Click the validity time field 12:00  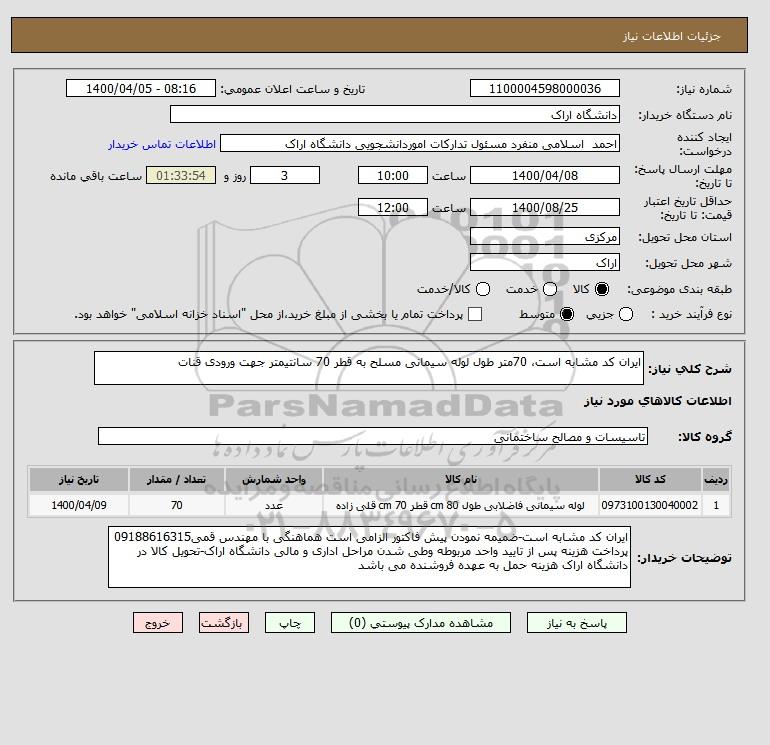point(393,207)
